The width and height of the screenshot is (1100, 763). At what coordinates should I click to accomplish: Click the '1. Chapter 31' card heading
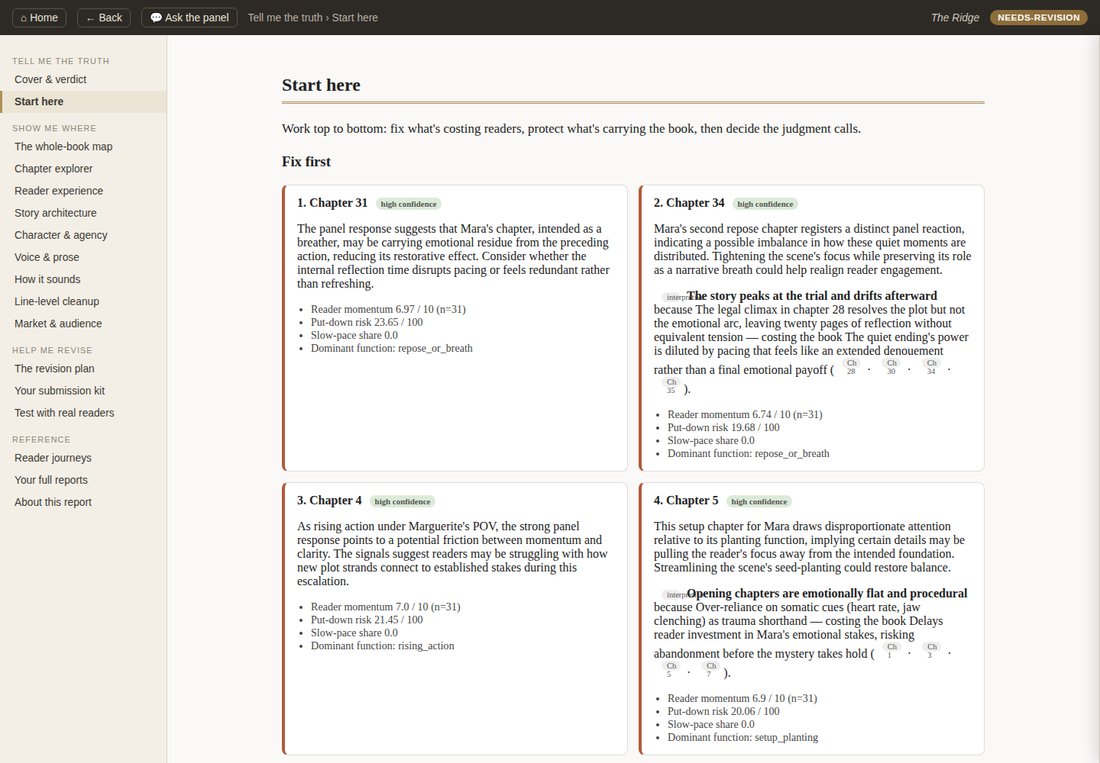pos(332,203)
